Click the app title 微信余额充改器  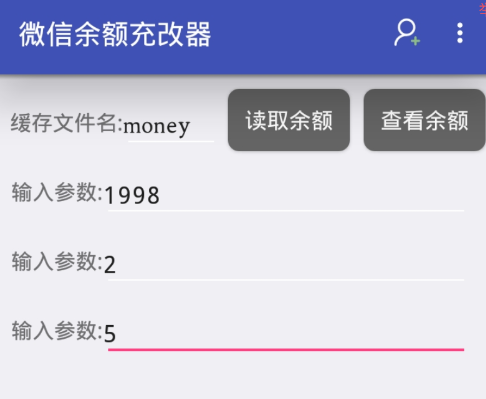pos(115,34)
